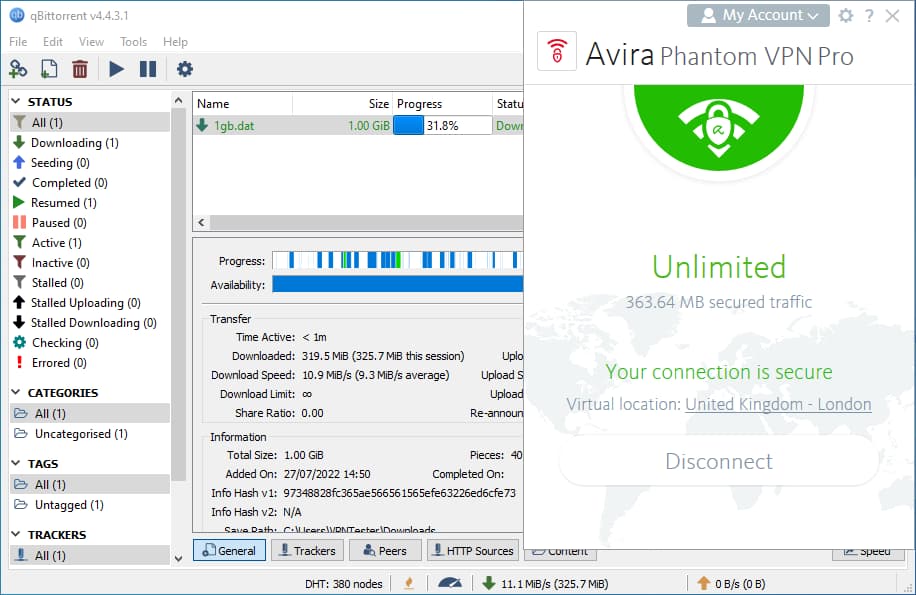The width and height of the screenshot is (916, 595).
Task: Sort torrents by the Size column
Action: point(342,103)
